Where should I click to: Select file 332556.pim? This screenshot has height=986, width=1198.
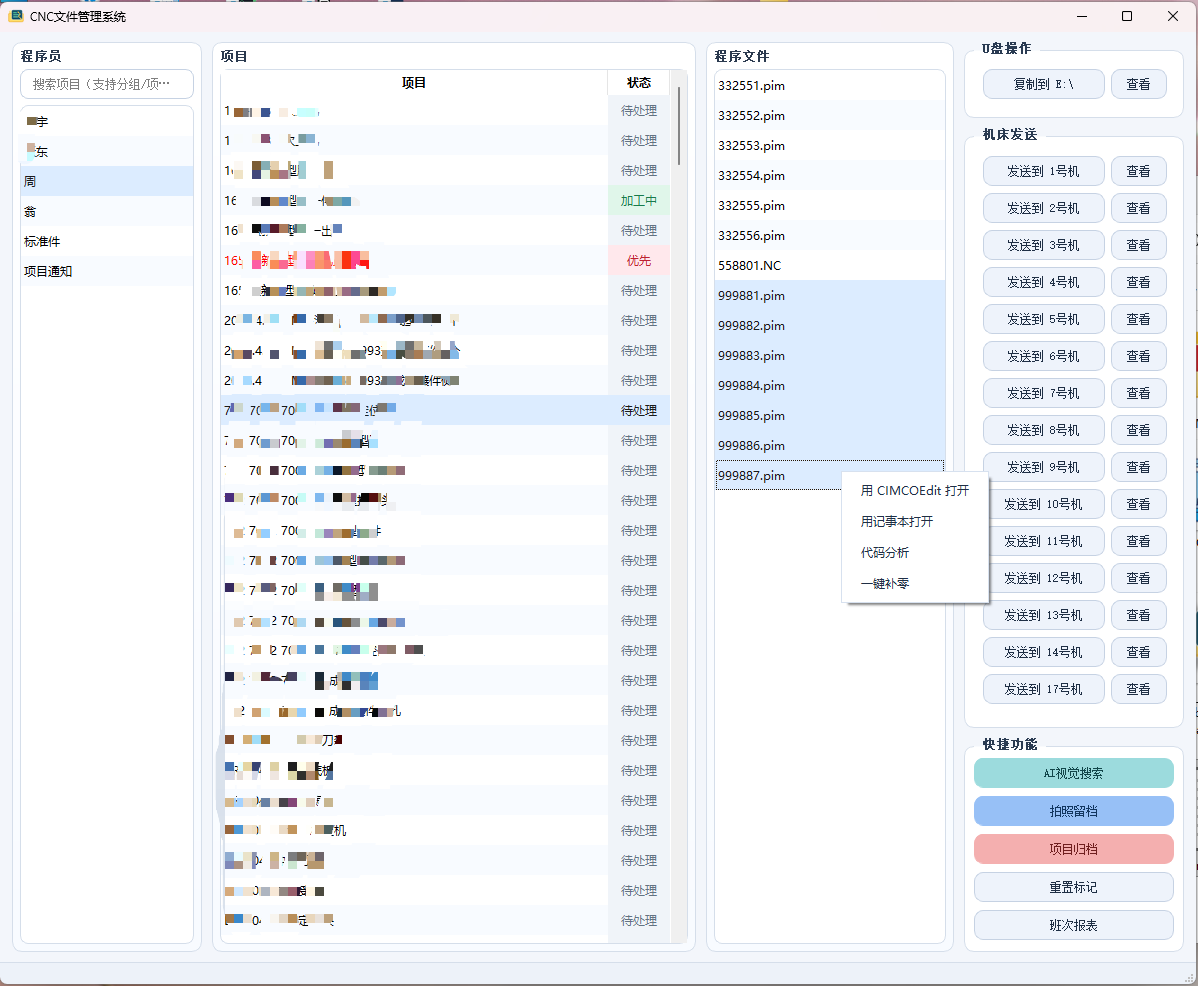(830, 235)
